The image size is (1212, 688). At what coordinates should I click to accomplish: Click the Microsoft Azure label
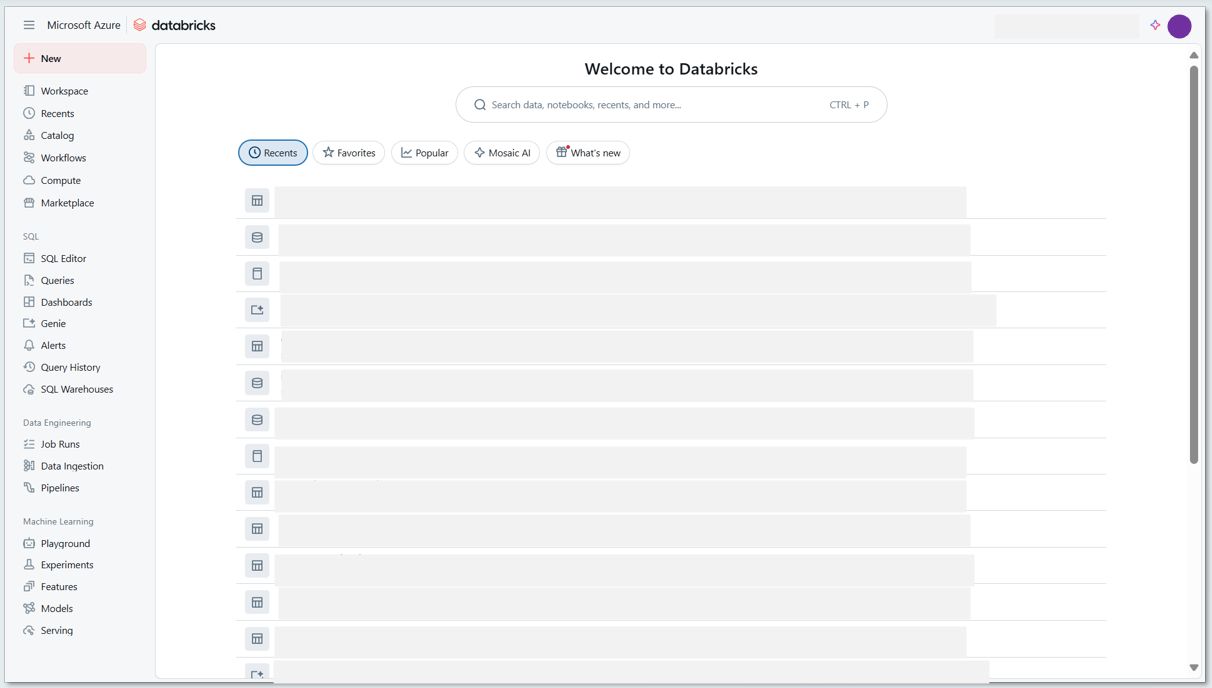[x=84, y=25]
